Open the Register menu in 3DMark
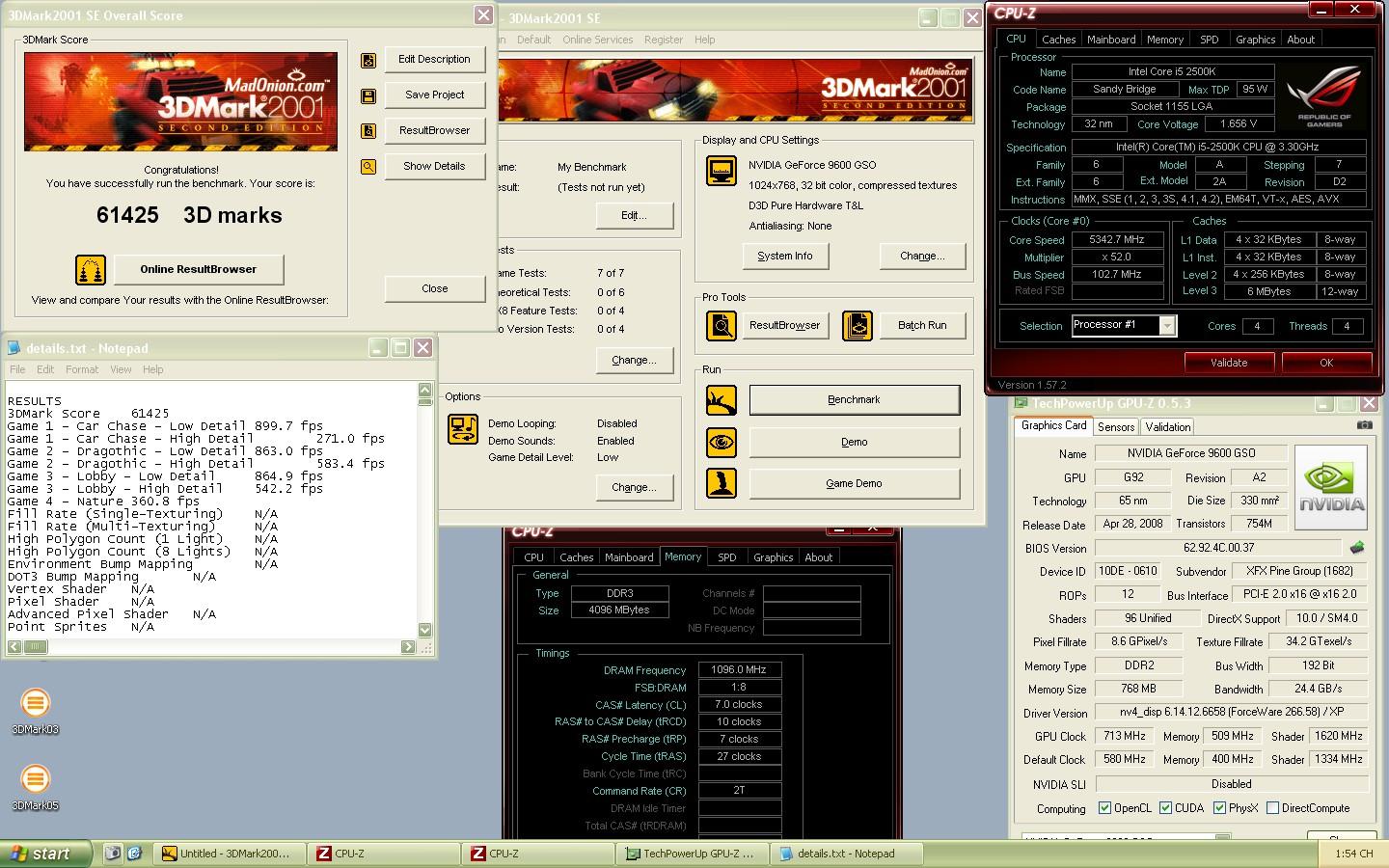The image size is (1389, 868). (663, 40)
